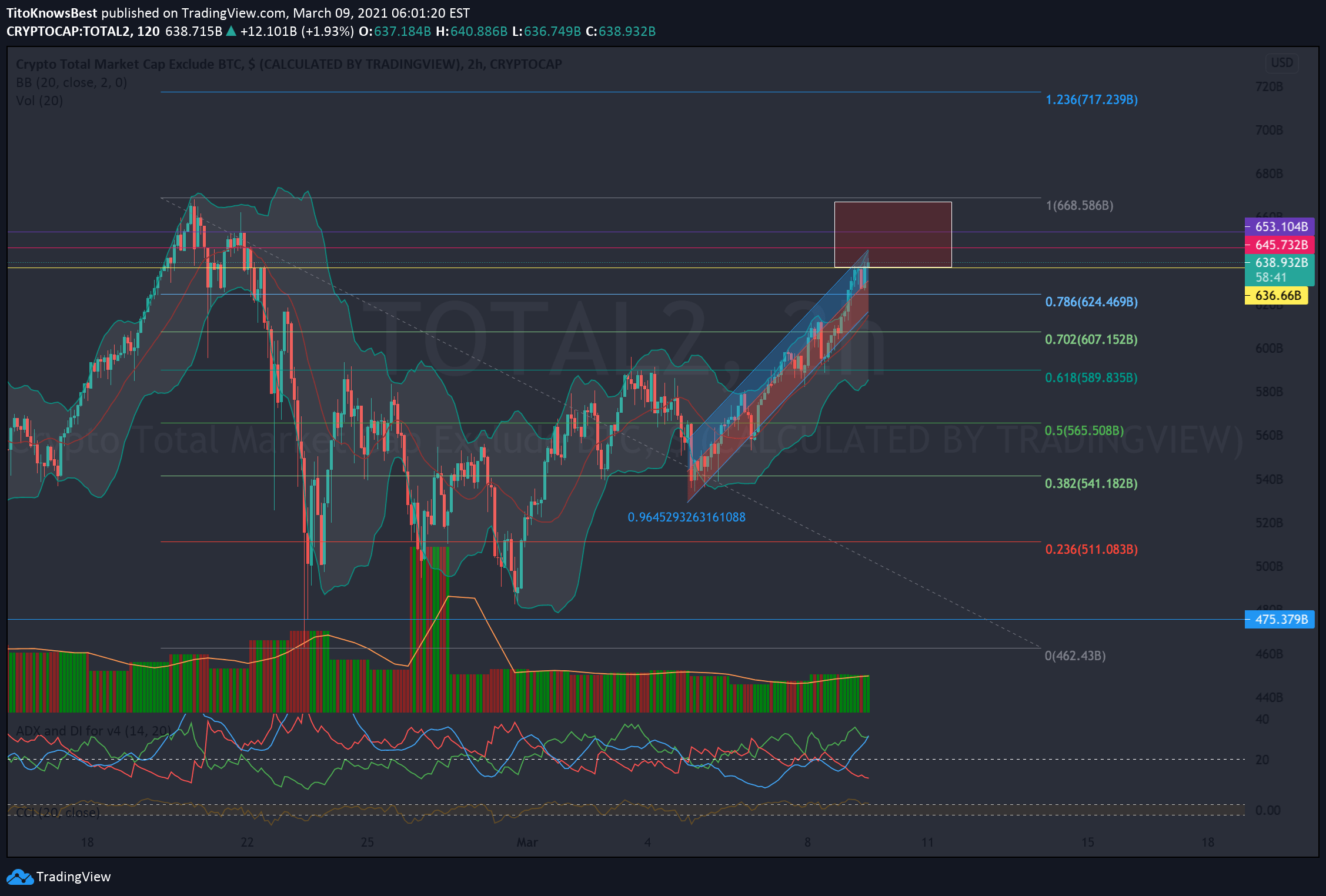Click the 0.618(589.835B) Fibonacci level label
This screenshot has height=896, width=1326.
tap(1091, 378)
